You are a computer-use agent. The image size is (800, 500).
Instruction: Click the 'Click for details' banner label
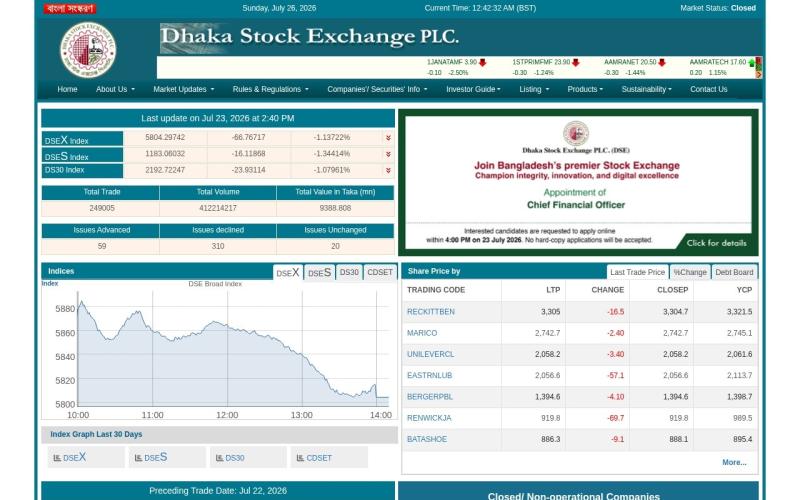(716, 243)
